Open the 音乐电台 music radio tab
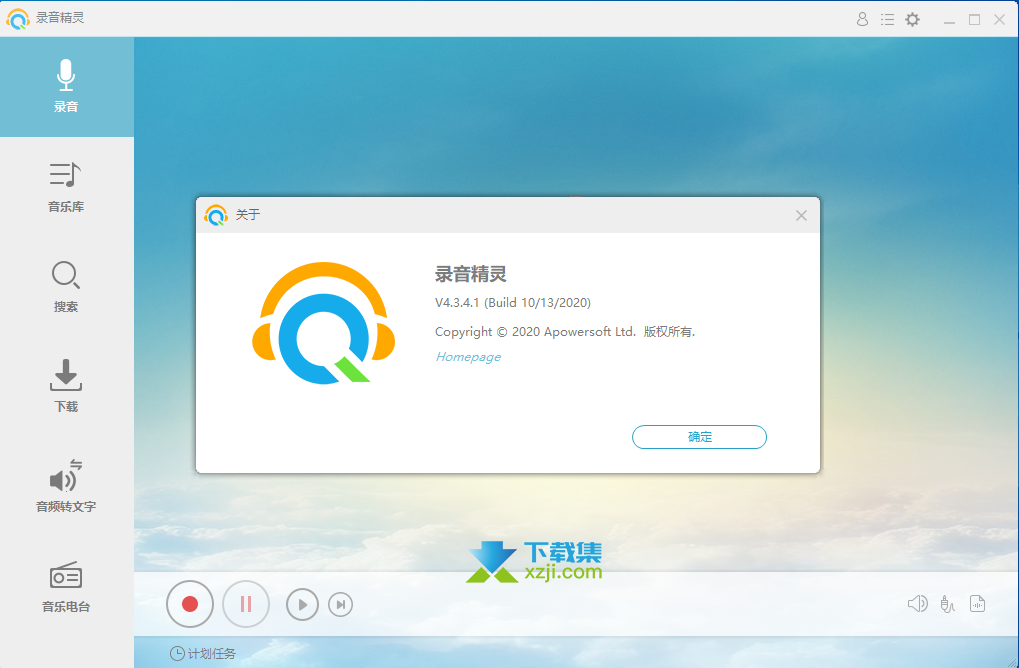 [66, 587]
